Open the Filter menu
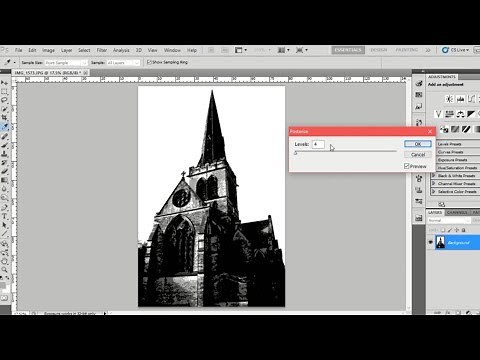The width and height of the screenshot is (480, 360). 102,50
